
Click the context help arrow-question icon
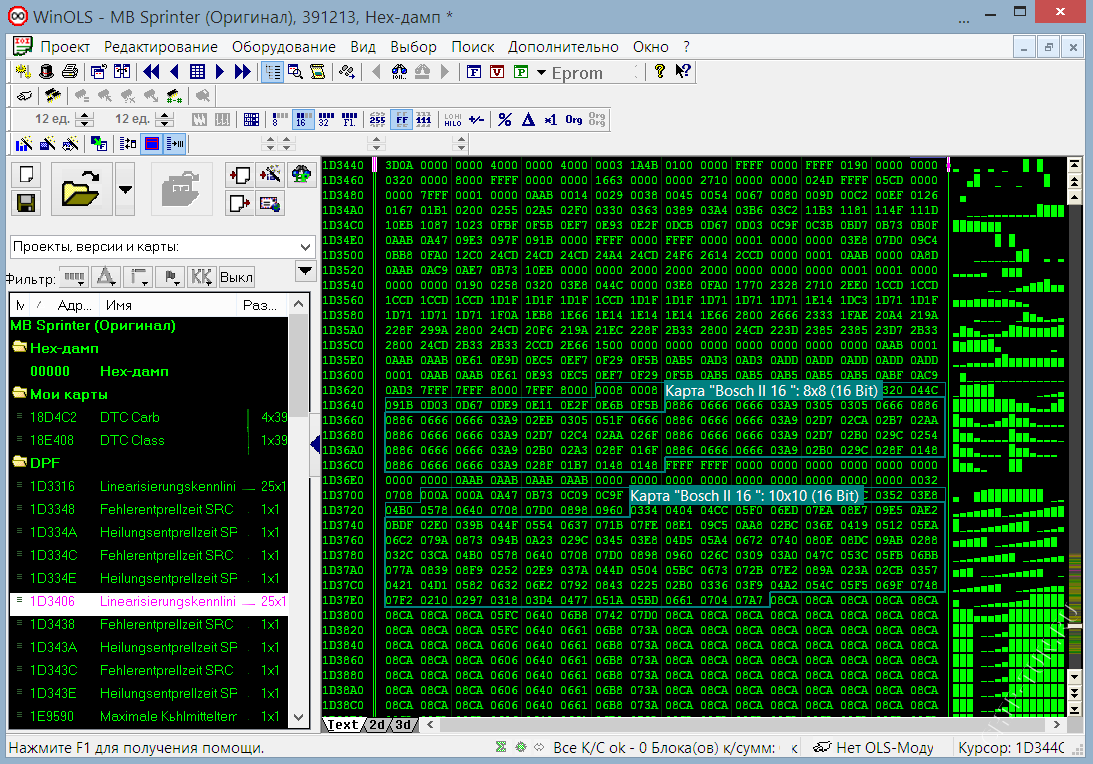pyautogui.click(x=683, y=72)
